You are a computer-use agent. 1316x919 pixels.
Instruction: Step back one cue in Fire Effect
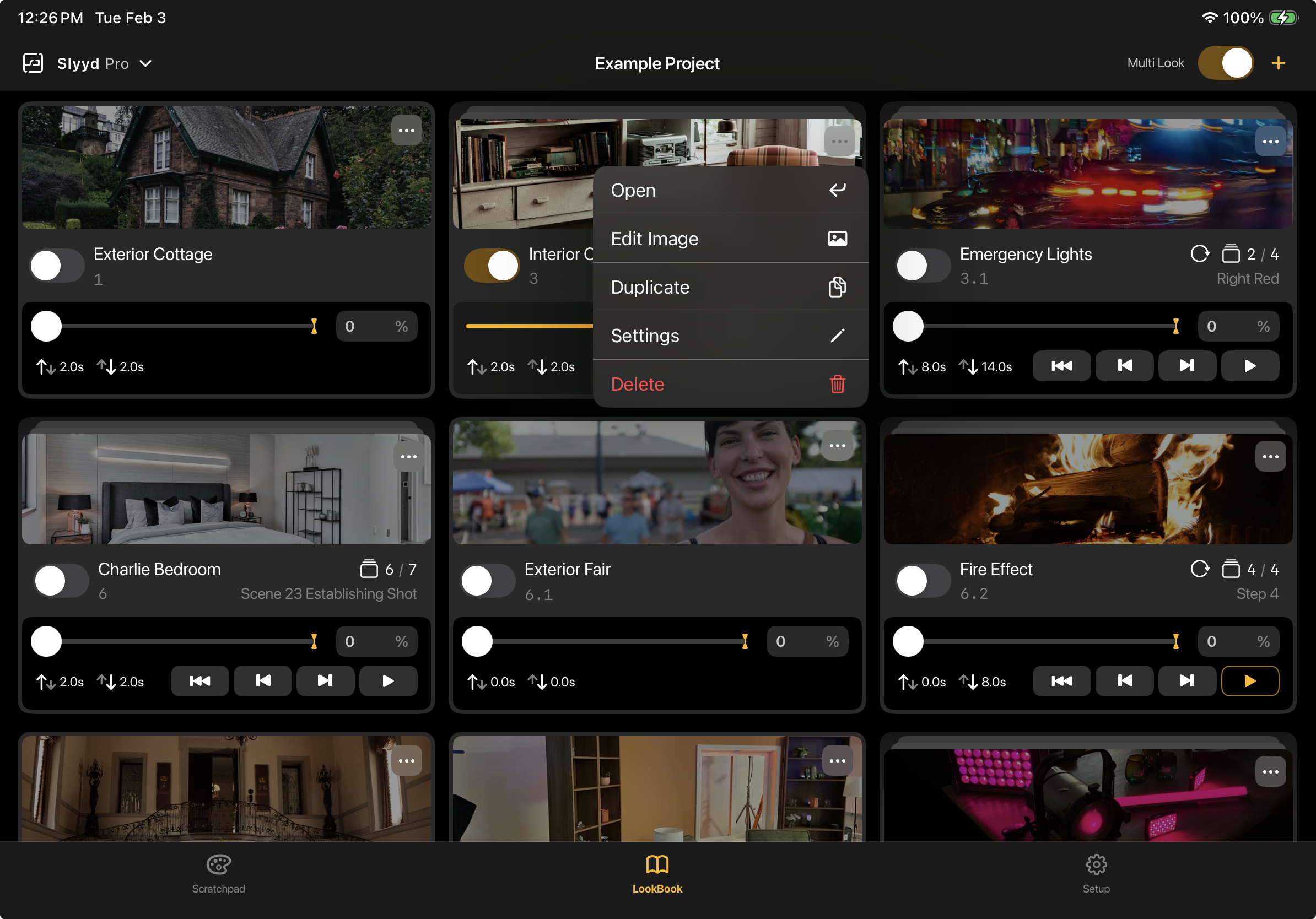[1124, 680]
